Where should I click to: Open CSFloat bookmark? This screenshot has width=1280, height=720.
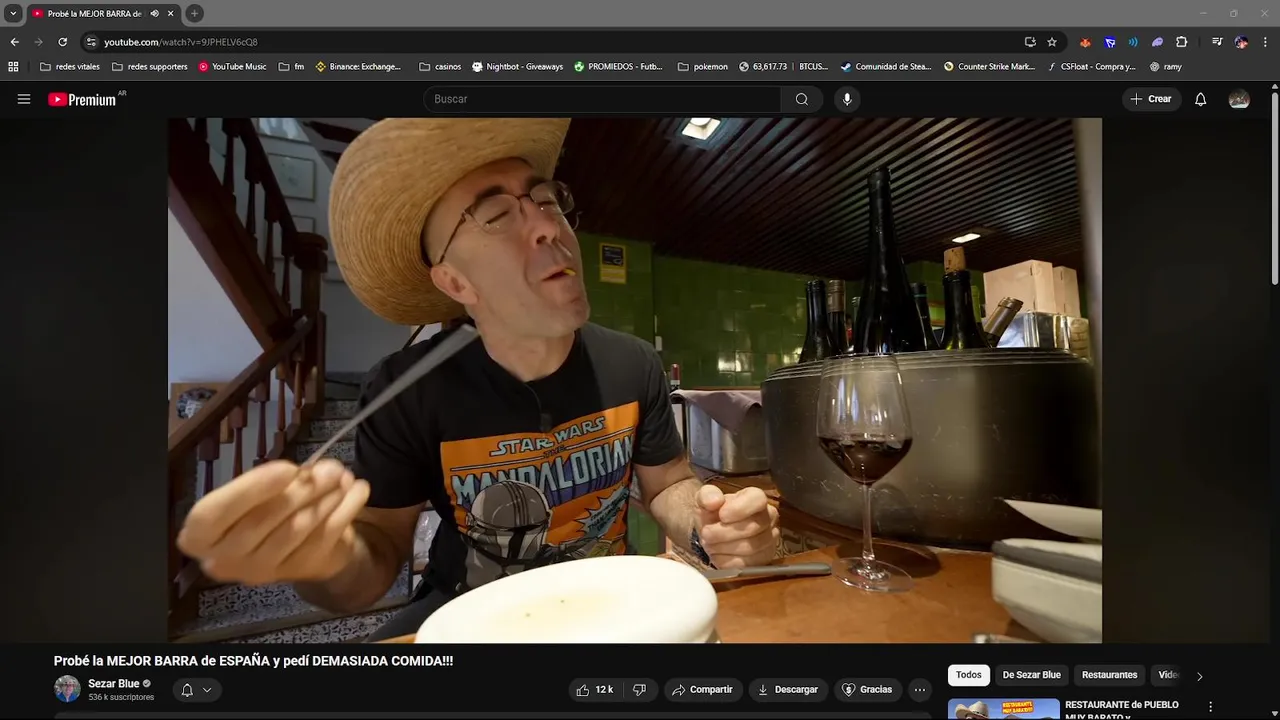(x=1092, y=67)
